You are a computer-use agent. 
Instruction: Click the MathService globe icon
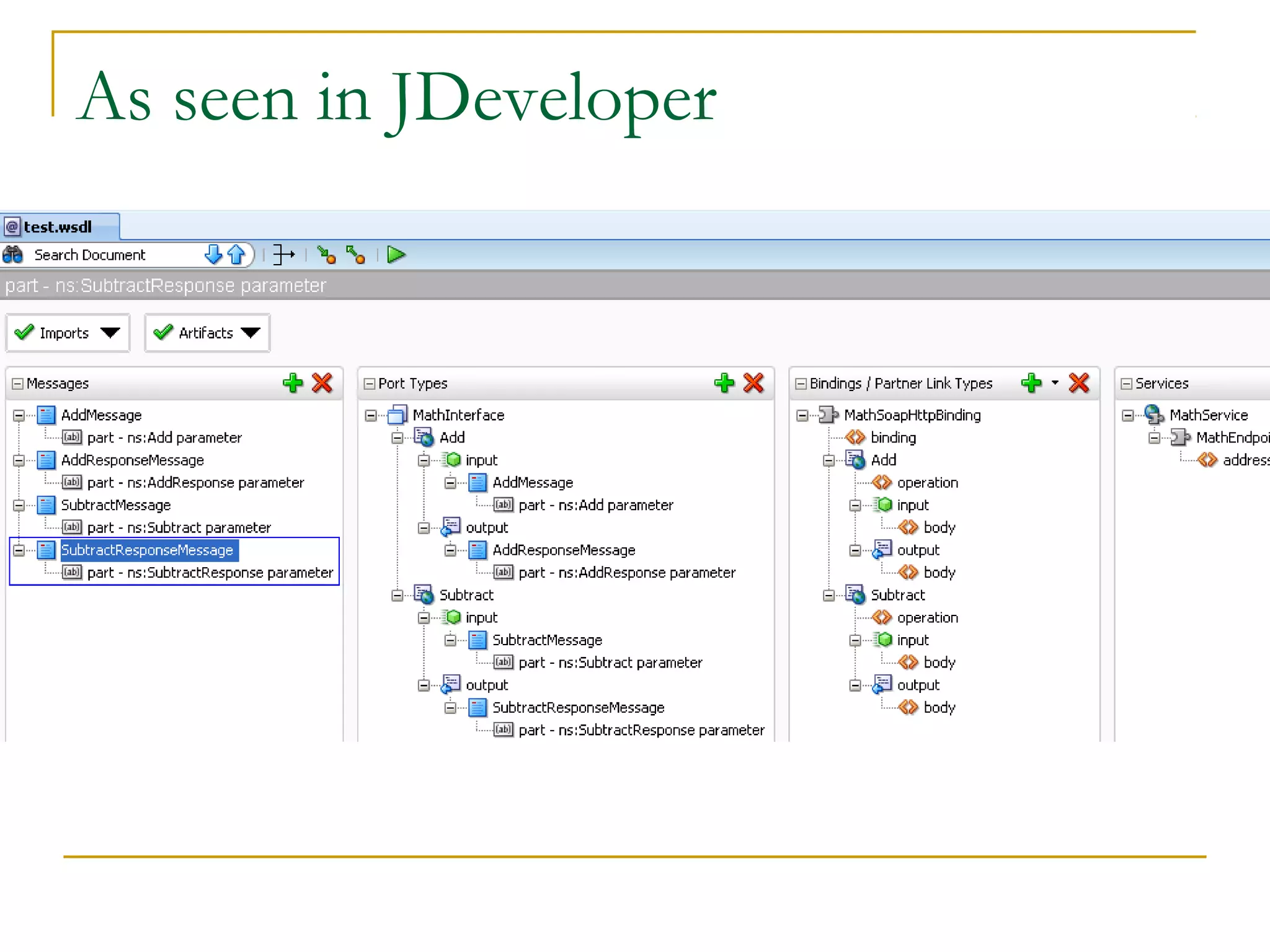1154,415
